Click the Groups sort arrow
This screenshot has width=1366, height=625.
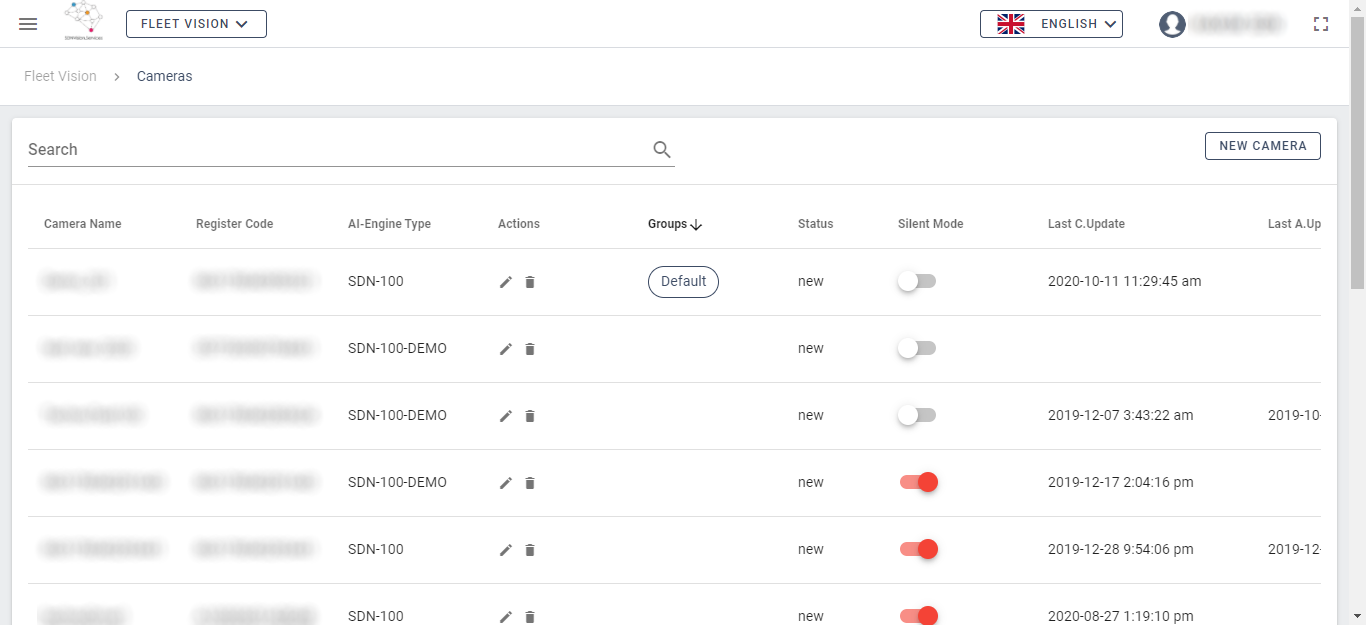click(x=696, y=225)
